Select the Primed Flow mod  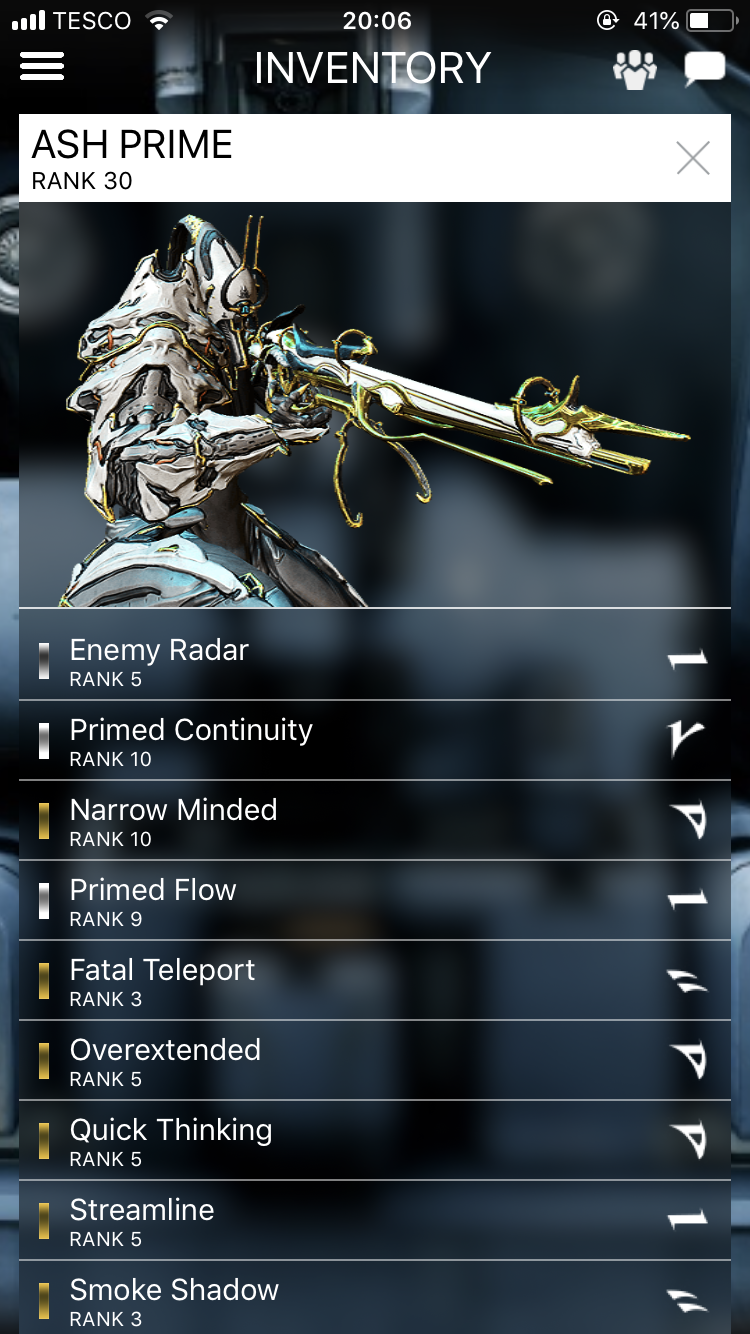(x=375, y=900)
